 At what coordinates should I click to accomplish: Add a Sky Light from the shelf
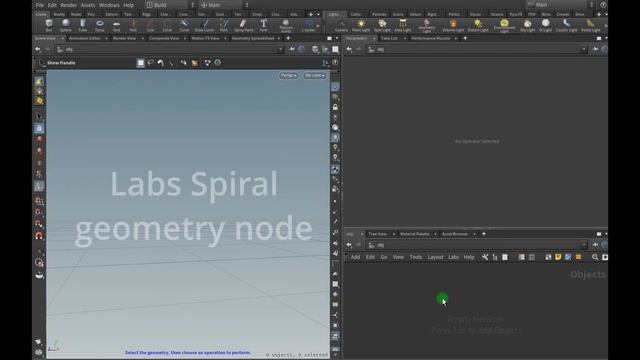527,26
